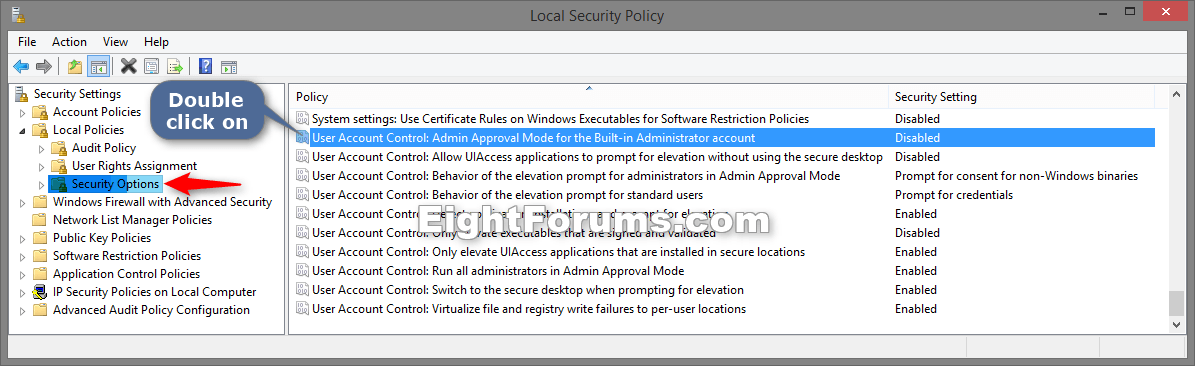The image size is (1195, 366).
Task: Click the Virtualize file and registry policy icon
Action: (303, 310)
